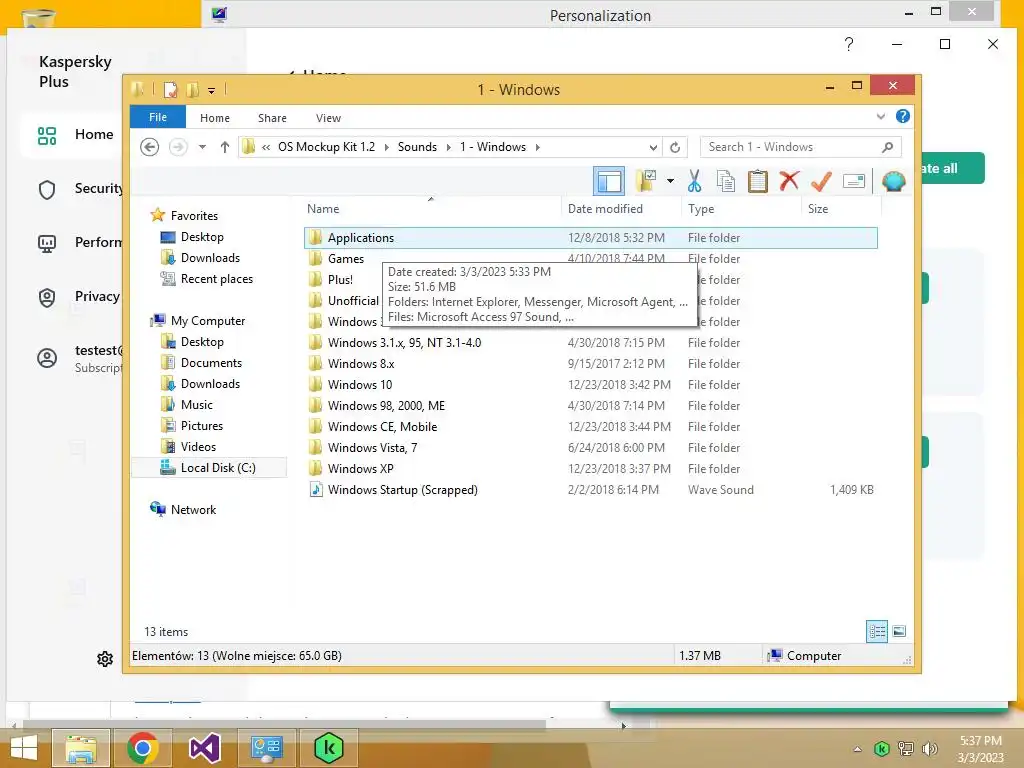Go up one folder level arrow
Image resolution: width=1024 pixels, height=768 pixels.
(x=225, y=147)
